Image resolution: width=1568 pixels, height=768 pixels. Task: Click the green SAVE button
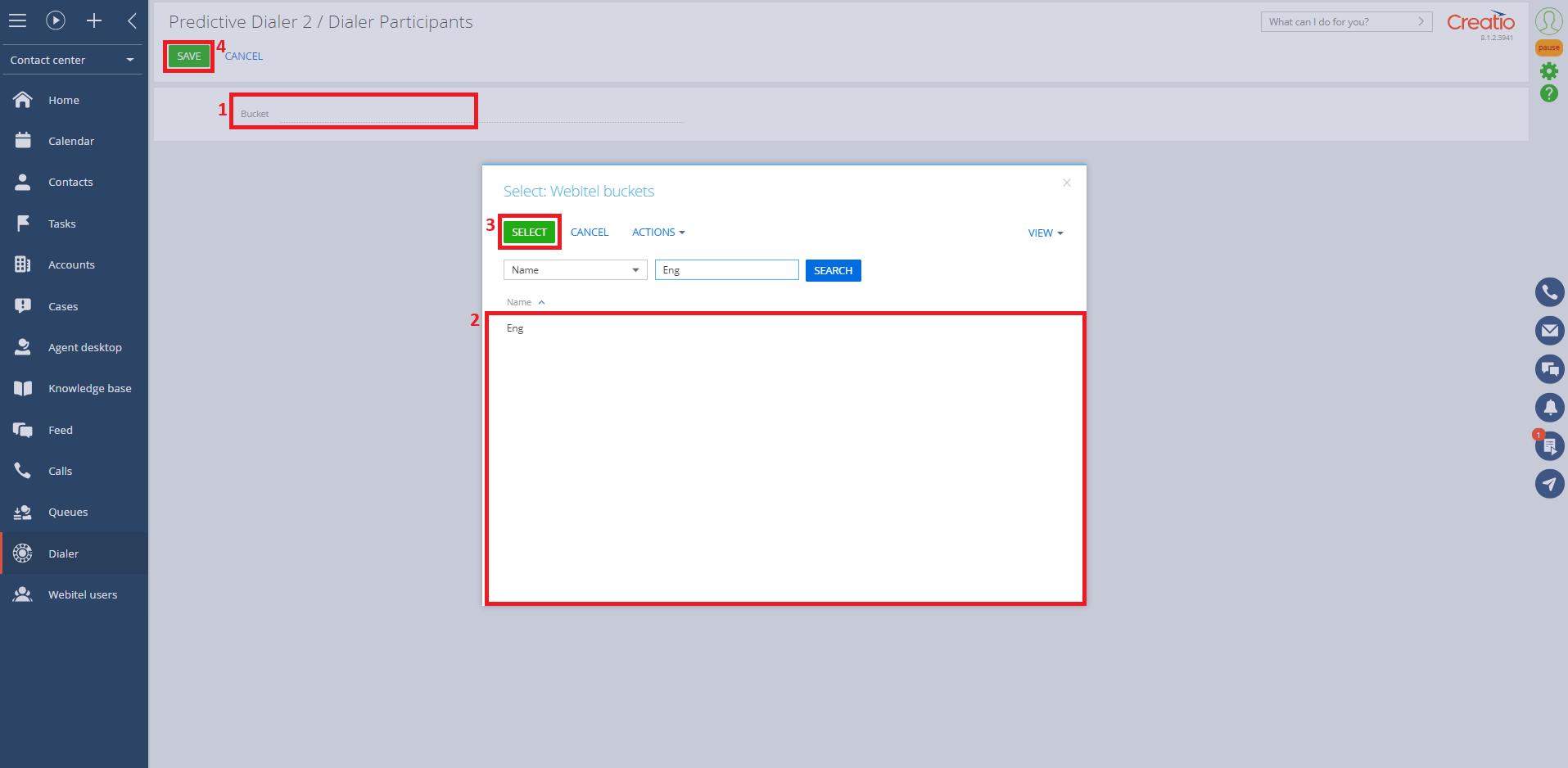pyautogui.click(x=189, y=56)
